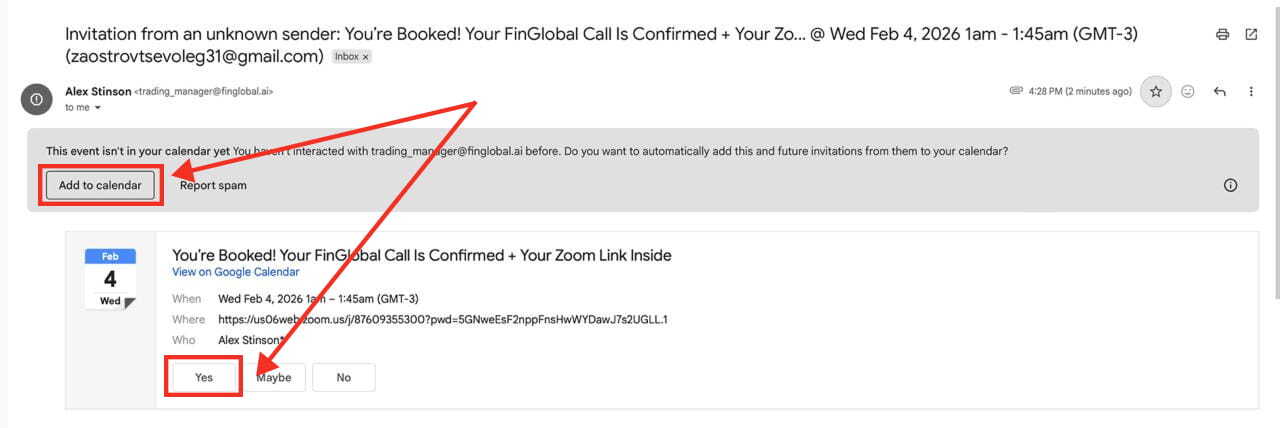Open the three-dot More options menu
The height and width of the screenshot is (428, 1280).
click(1251, 91)
